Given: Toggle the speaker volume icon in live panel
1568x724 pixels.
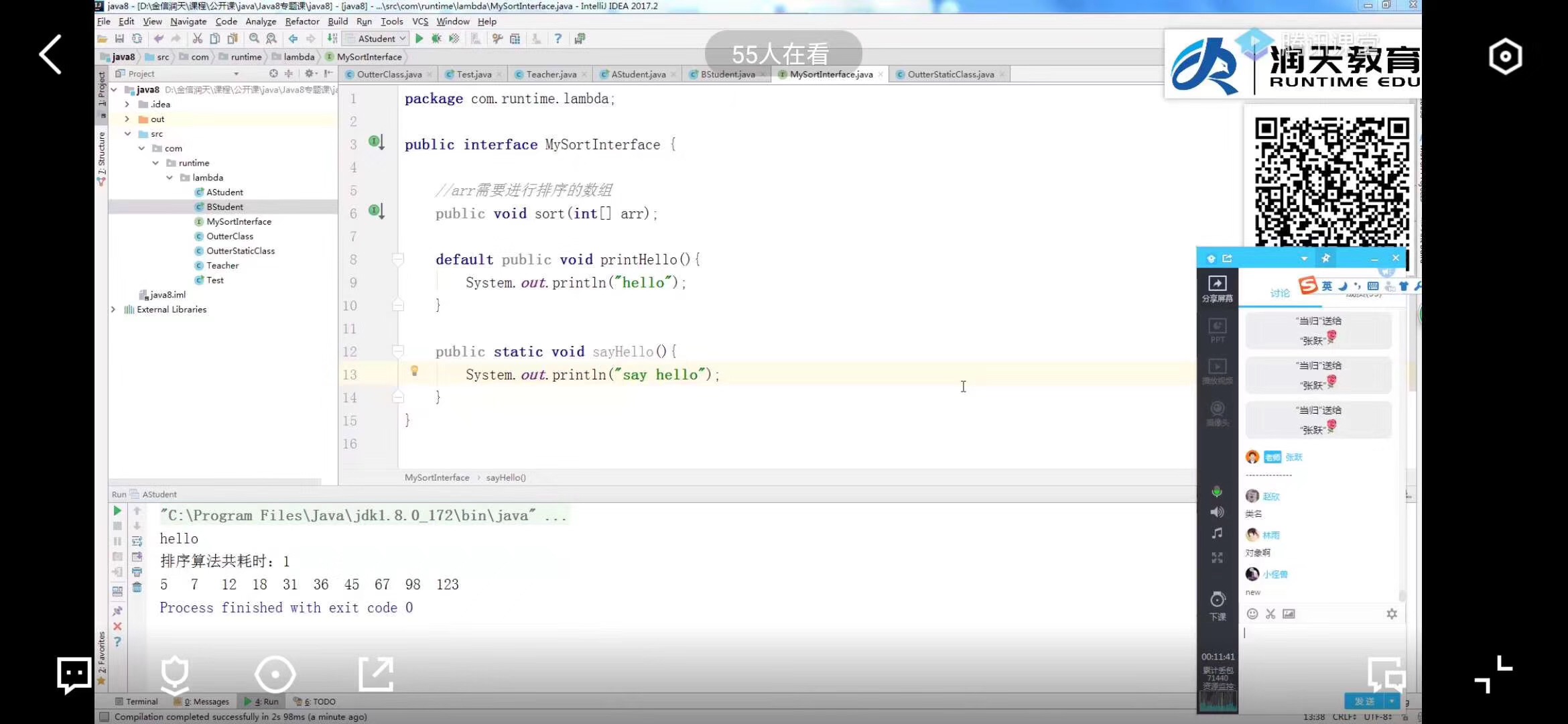Looking at the screenshot, I should coord(1217,512).
